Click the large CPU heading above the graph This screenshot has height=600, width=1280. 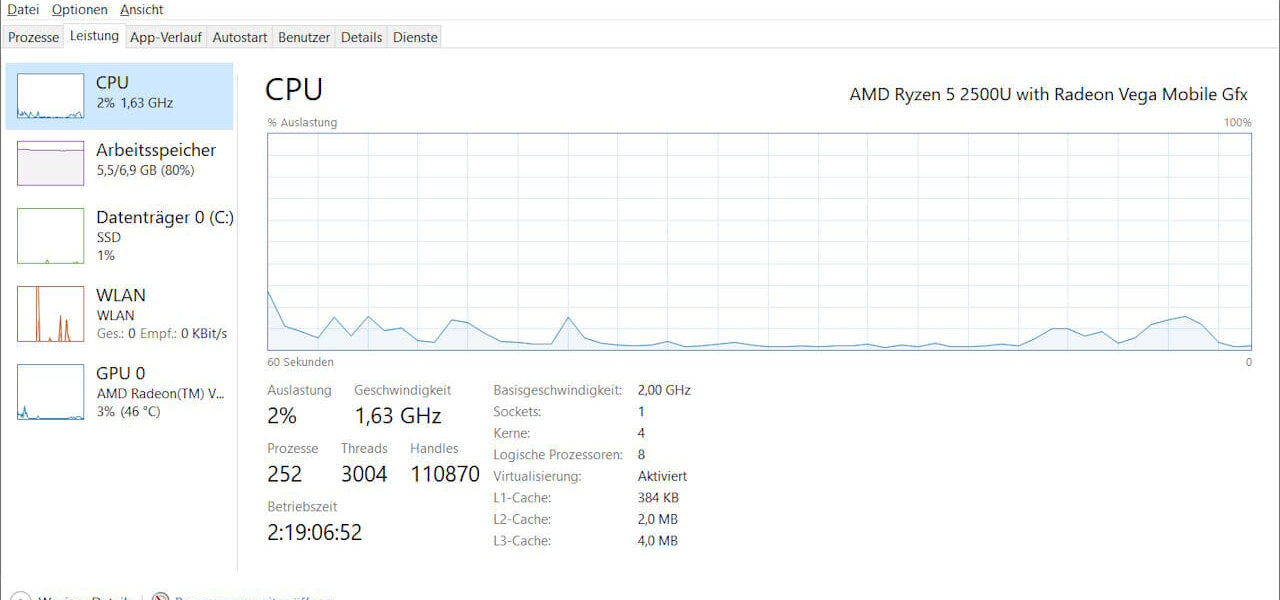tap(294, 89)
